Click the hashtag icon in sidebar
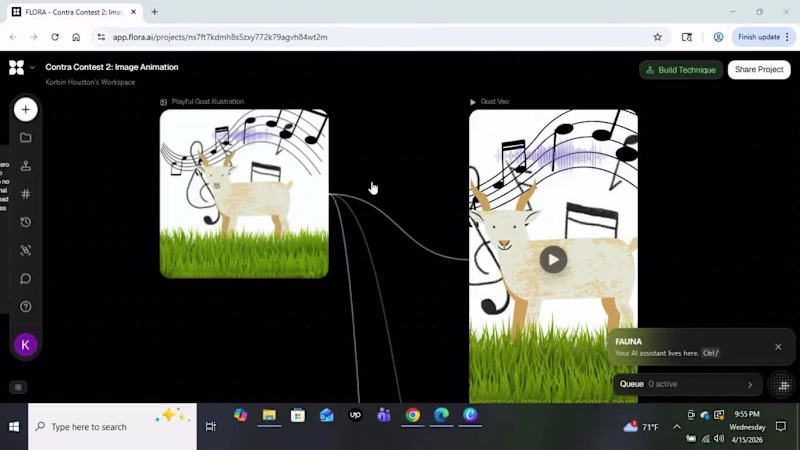The width and height of the screenshot is (800, 450). (x=26, y=194)
